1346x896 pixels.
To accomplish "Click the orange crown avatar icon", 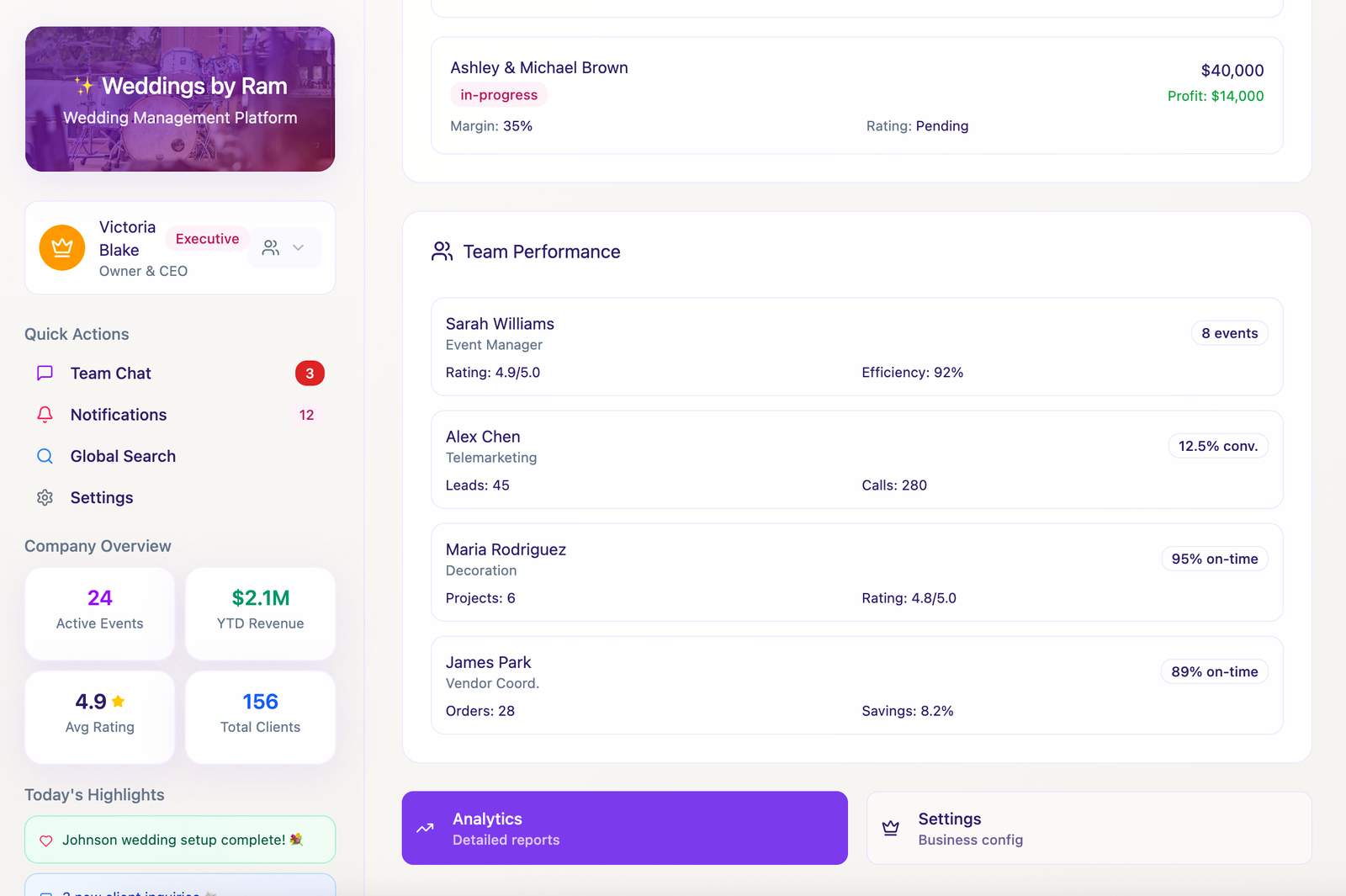I will 62,248.
